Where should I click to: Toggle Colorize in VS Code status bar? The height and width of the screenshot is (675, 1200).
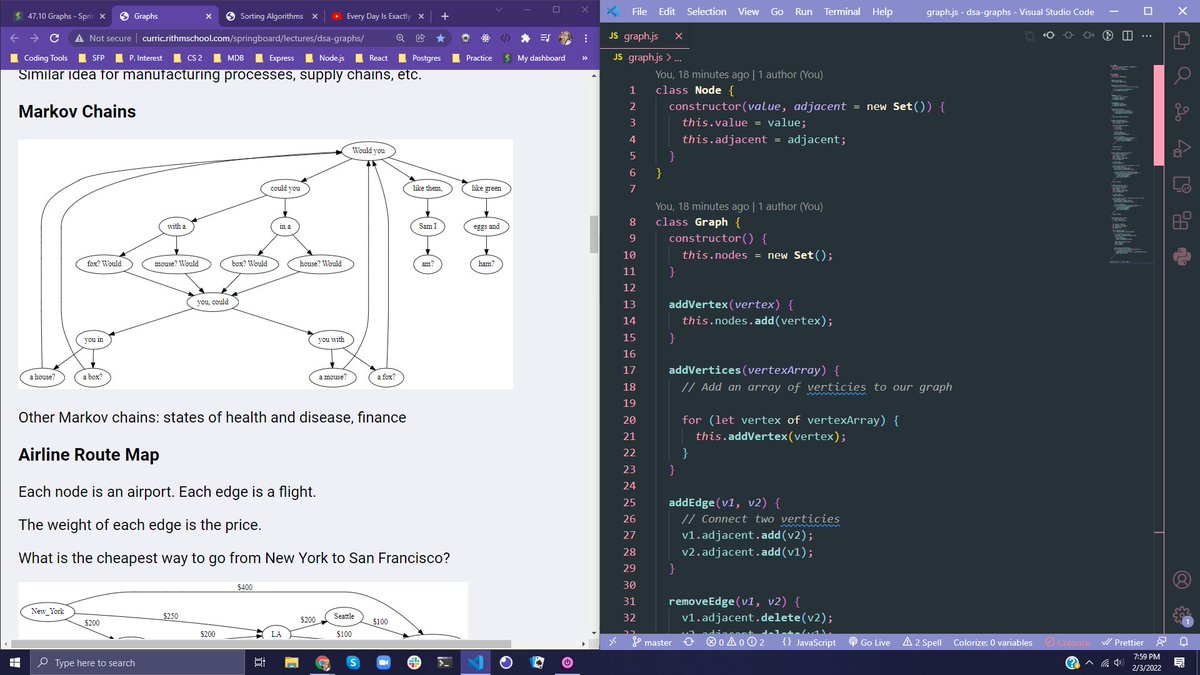pos(1067,642)
